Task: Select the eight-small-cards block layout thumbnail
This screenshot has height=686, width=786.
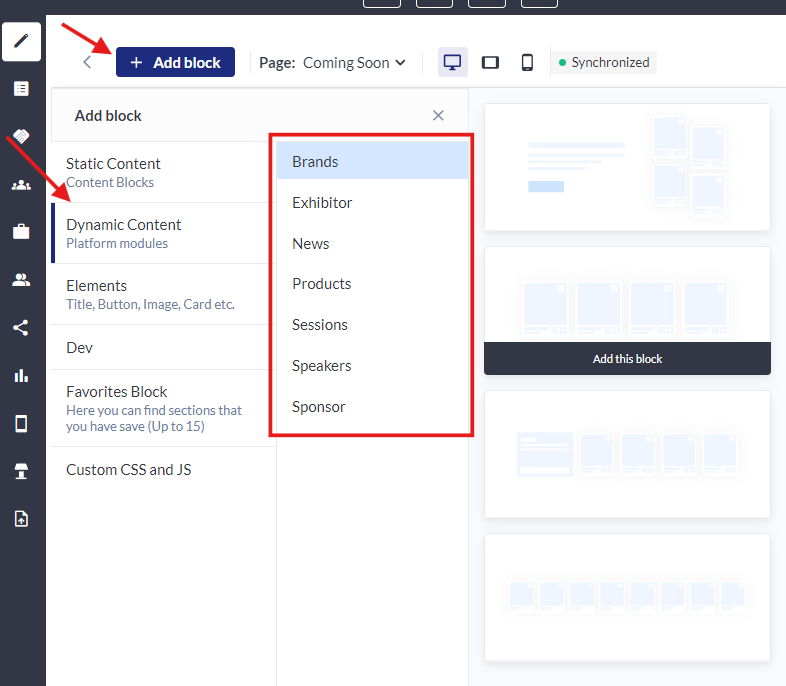Action: [627, 597]
